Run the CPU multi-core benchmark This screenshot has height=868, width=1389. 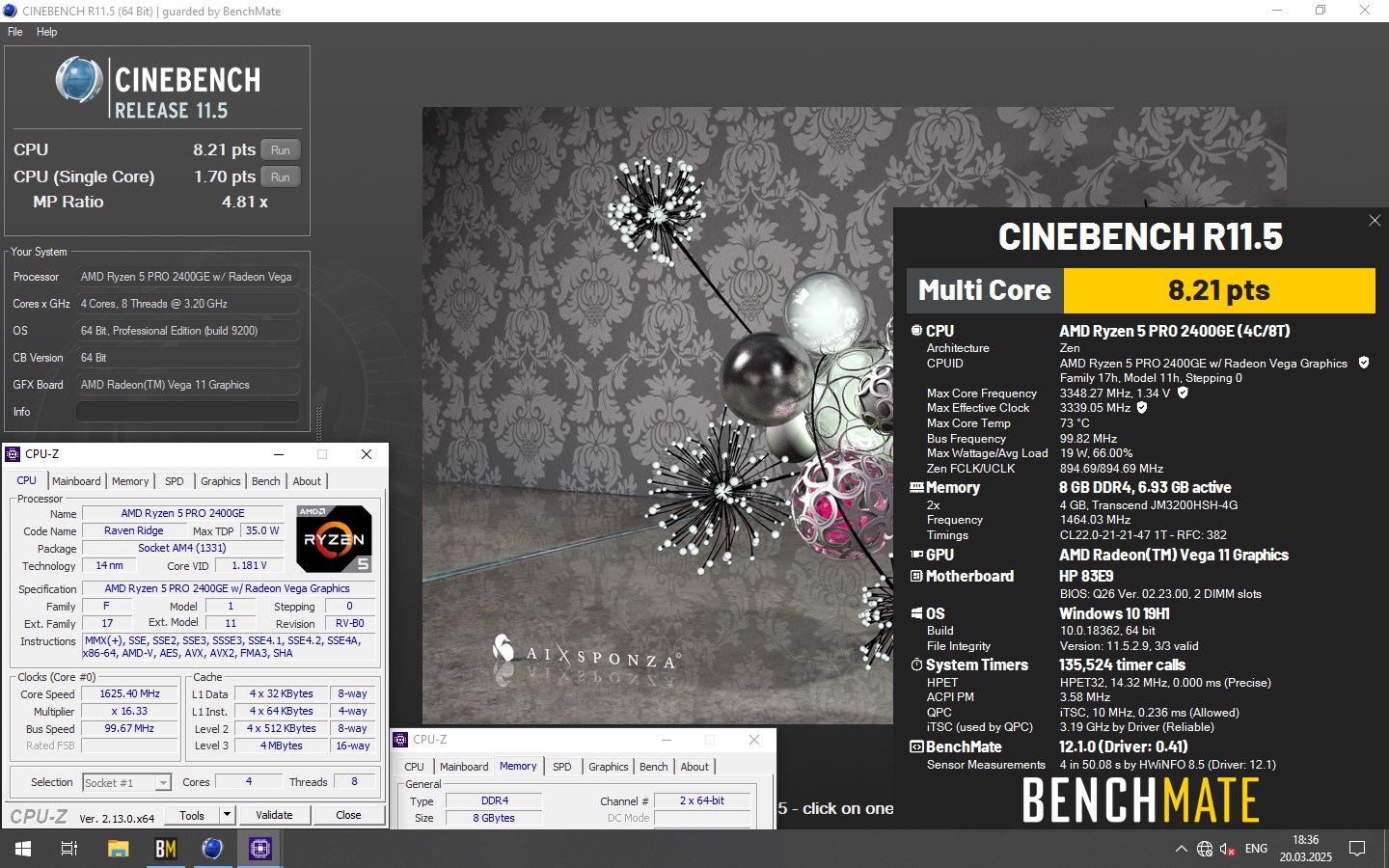click(281, 149)
